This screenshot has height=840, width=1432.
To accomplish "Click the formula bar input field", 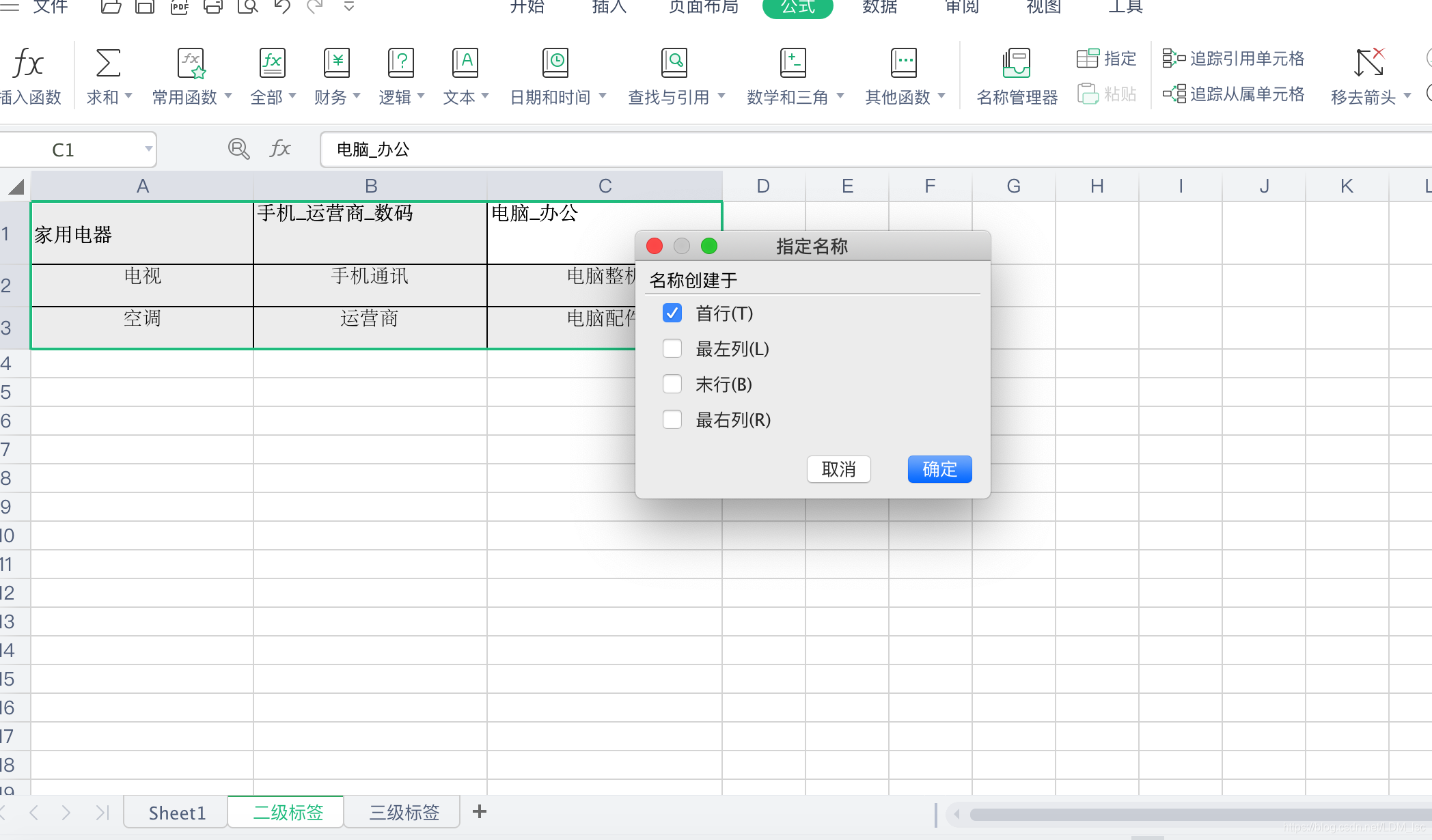I will tap(876, 150).
